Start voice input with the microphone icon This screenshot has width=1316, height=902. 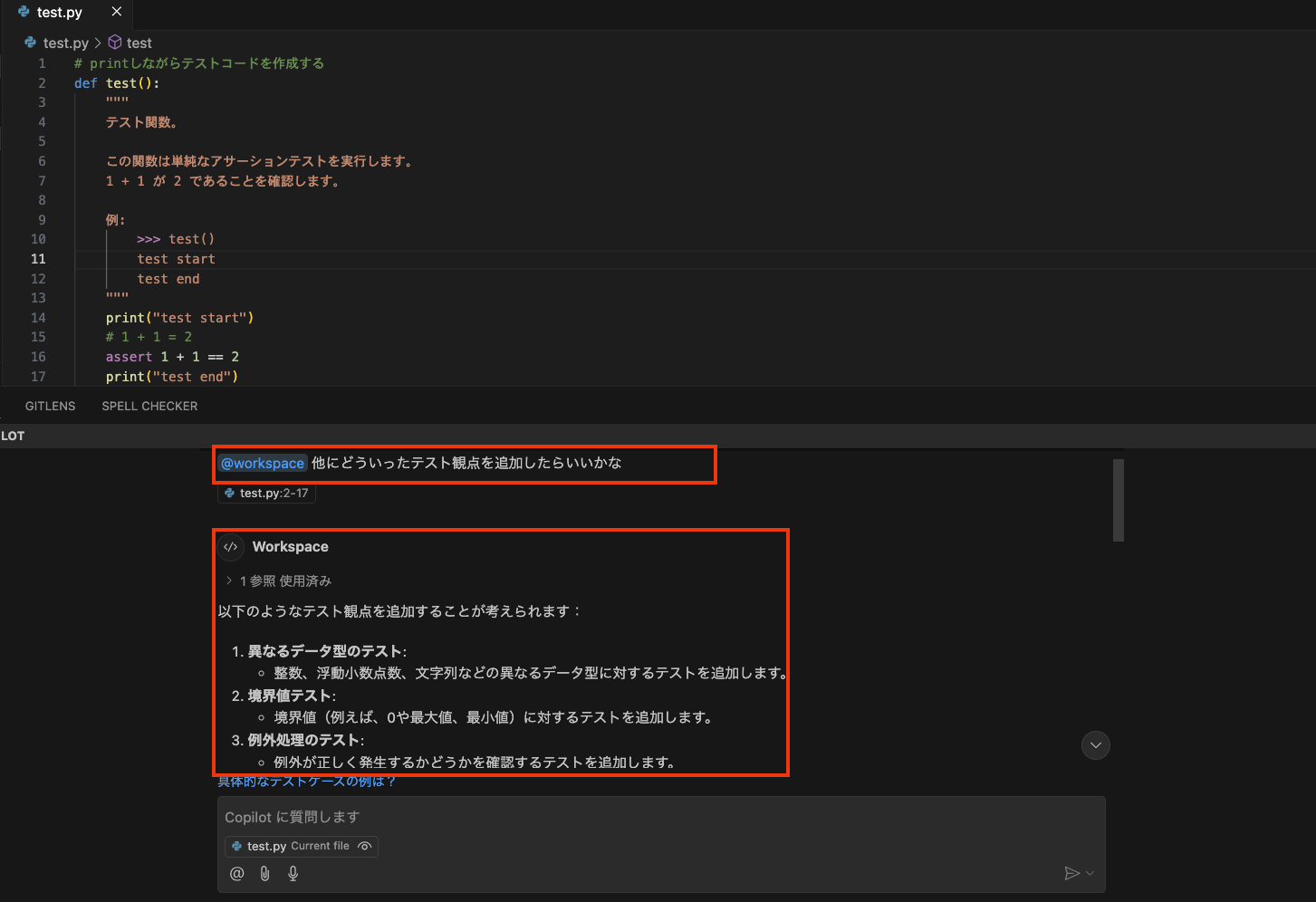293,873
